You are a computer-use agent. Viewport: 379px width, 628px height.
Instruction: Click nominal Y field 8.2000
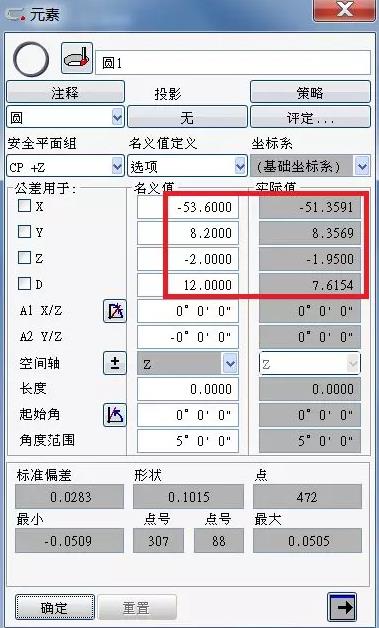tap(188, 233)
